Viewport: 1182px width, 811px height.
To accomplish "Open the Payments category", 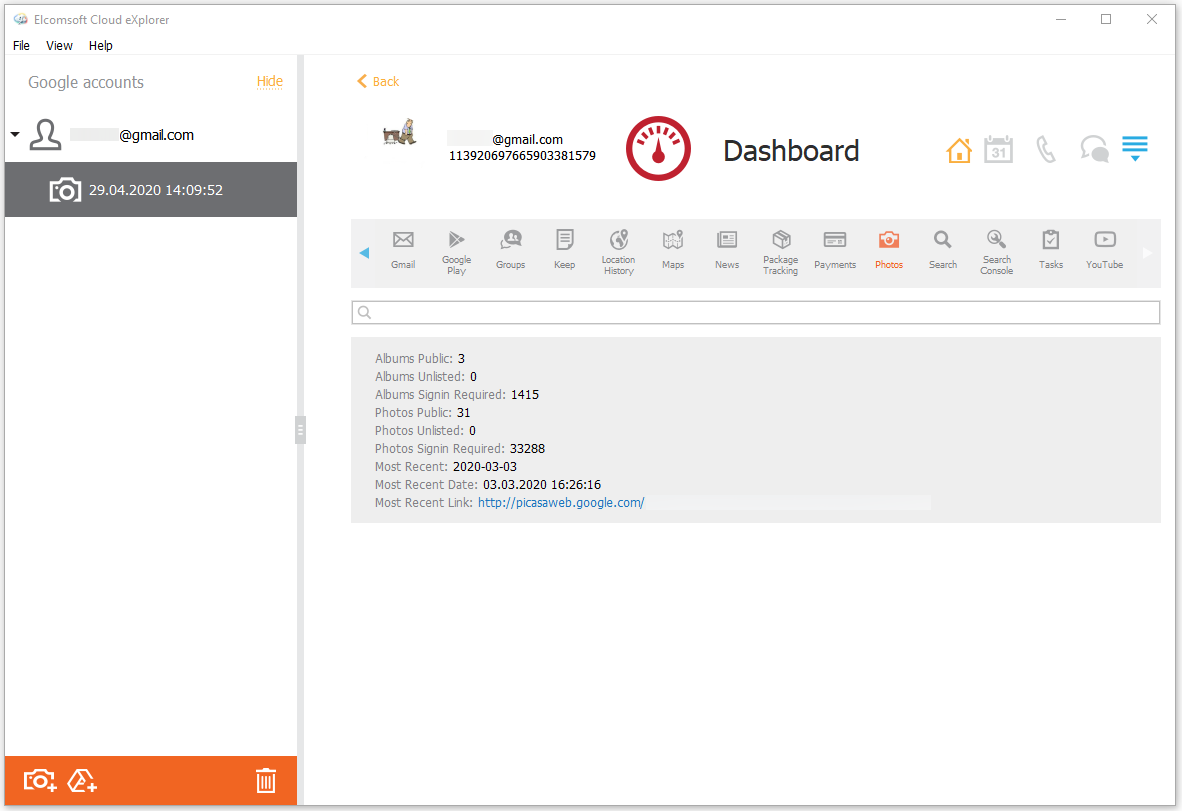I will 834,250.
